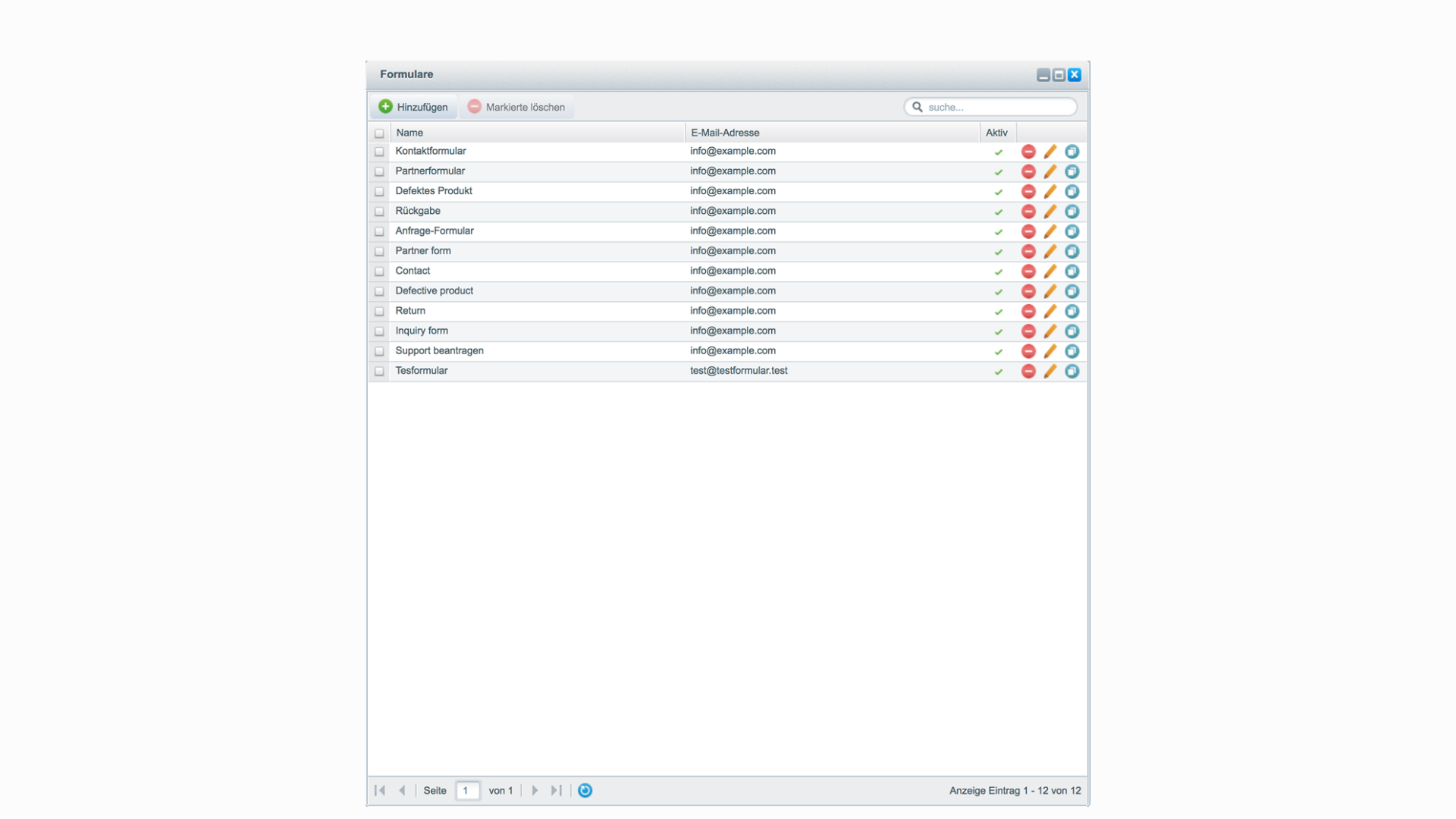Check the Partnerformular row checkbox
Screen dimensions: 1456x819
(379, 171)
